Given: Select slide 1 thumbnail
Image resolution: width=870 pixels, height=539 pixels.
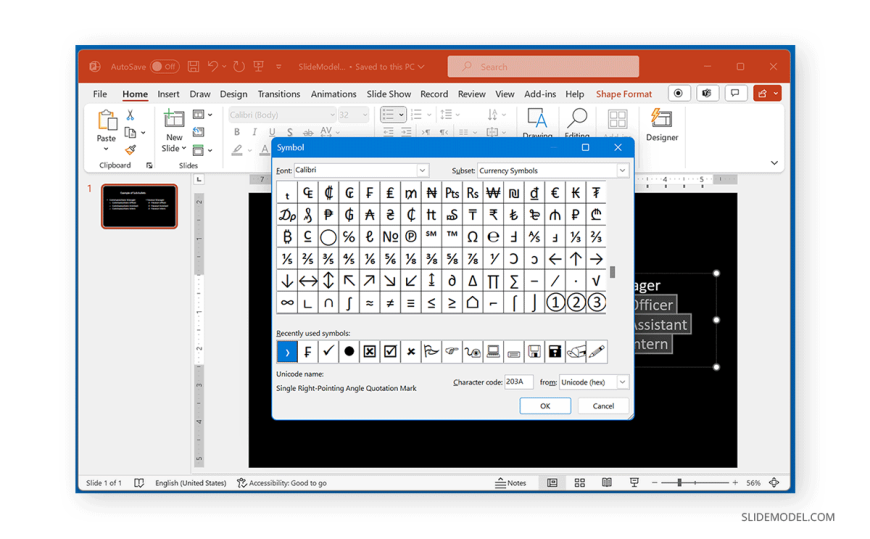Looking at the screenshot, I should click(139, 206).
